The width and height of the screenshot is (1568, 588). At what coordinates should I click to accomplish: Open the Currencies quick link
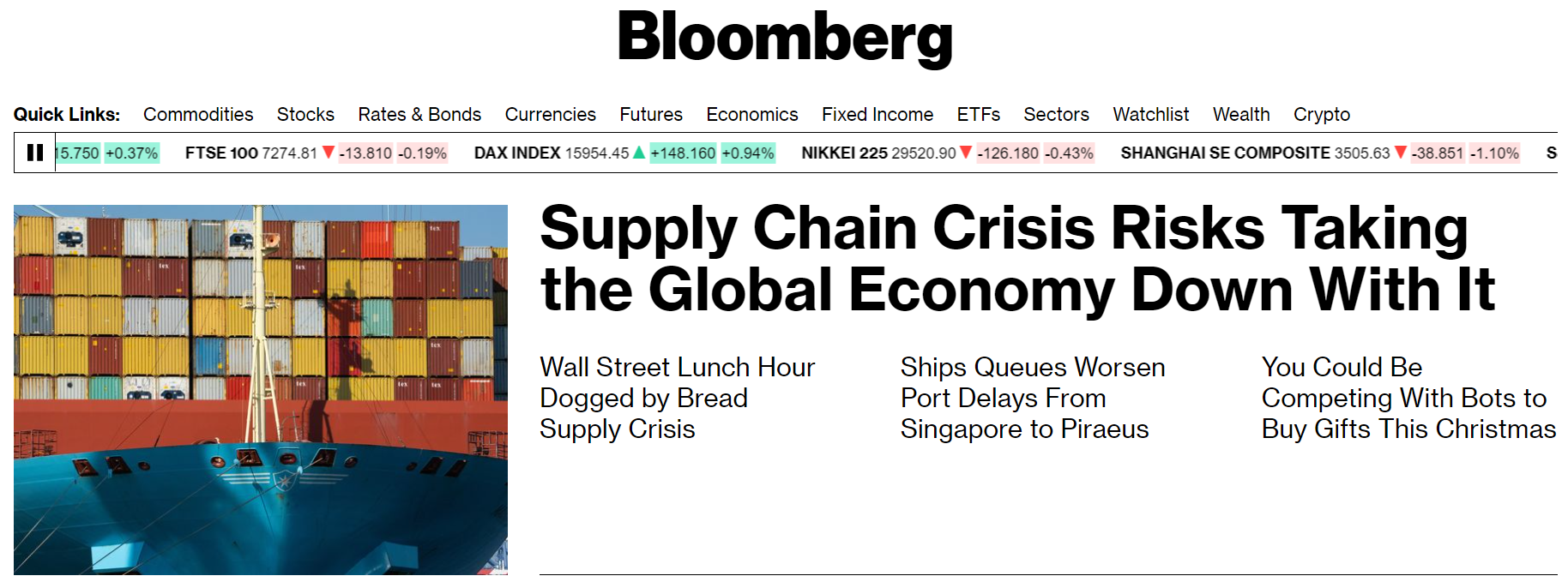[x=550, y=114]
